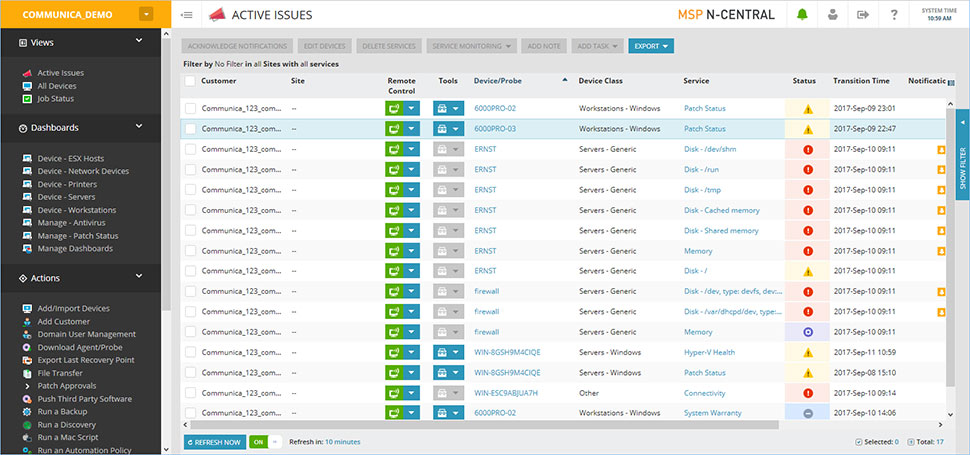Screen dimensions: 970x455
Task: Open Manage - Patch Status dashboard
Action: pos(77,236)
